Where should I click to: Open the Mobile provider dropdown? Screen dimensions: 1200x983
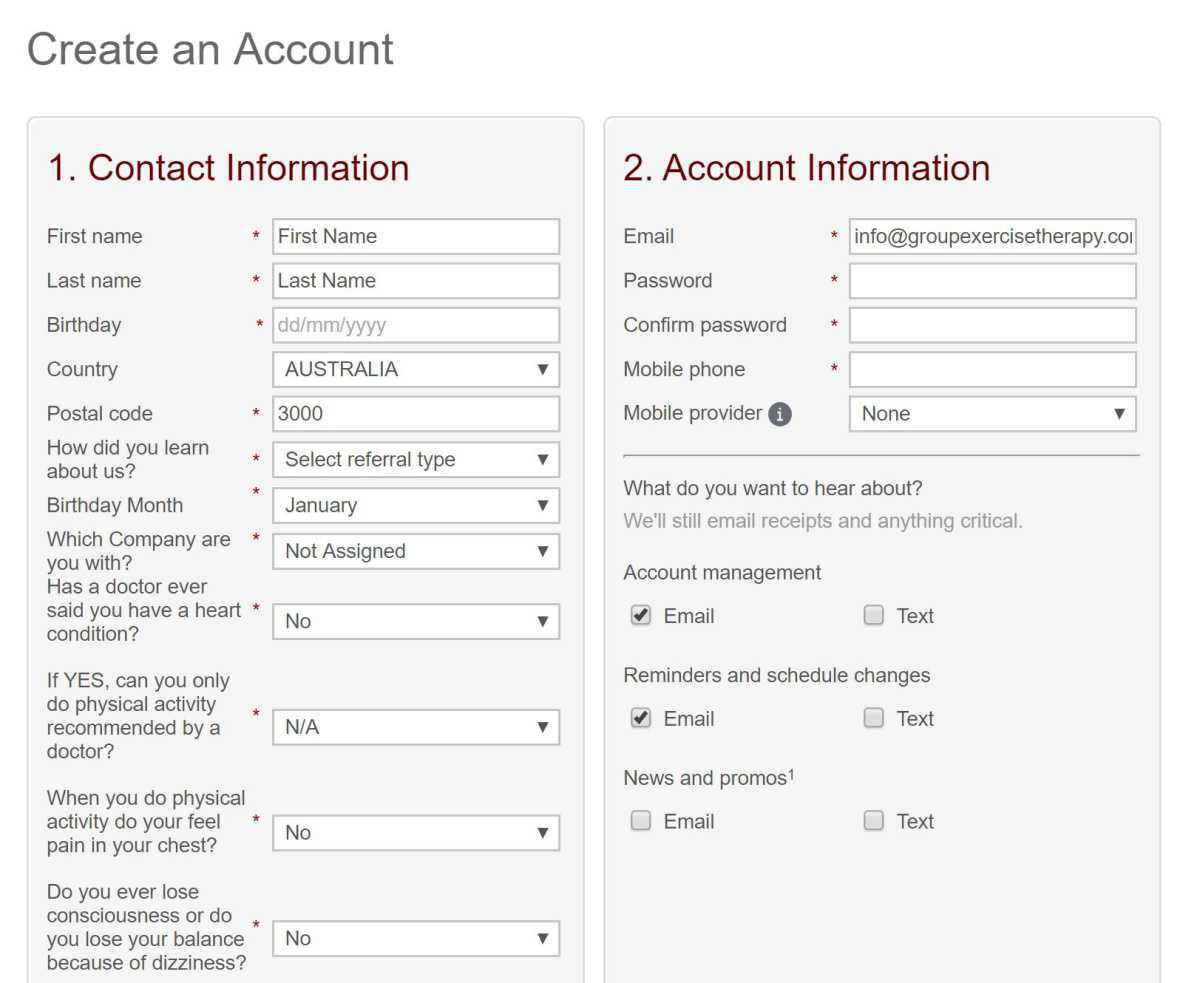(992, 414)
